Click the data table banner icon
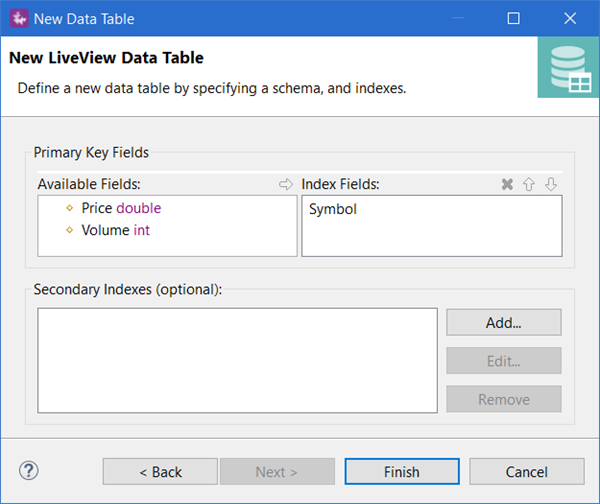 [x=568, y=67]
